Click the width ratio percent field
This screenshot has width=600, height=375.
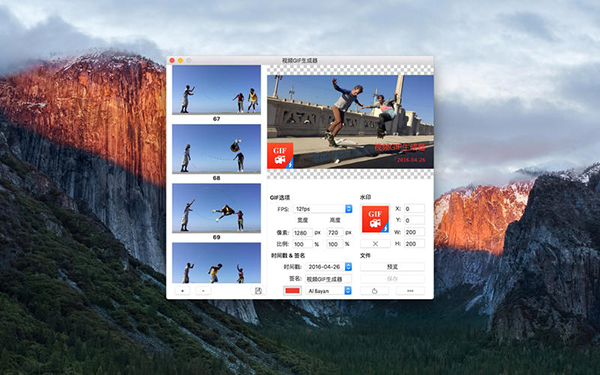tap(302, 244)
